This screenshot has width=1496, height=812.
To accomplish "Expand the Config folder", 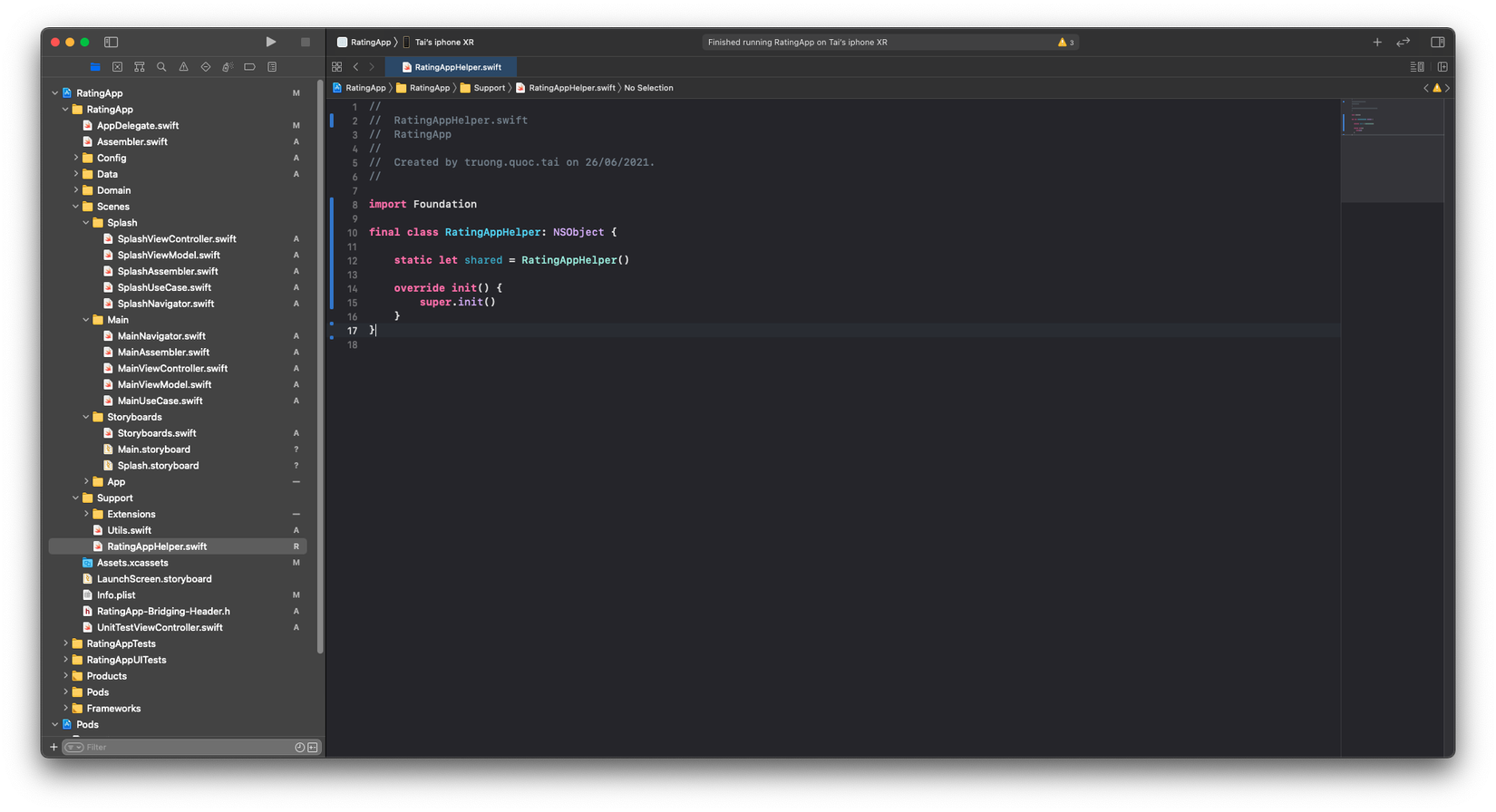I will [x=76, y=158].
